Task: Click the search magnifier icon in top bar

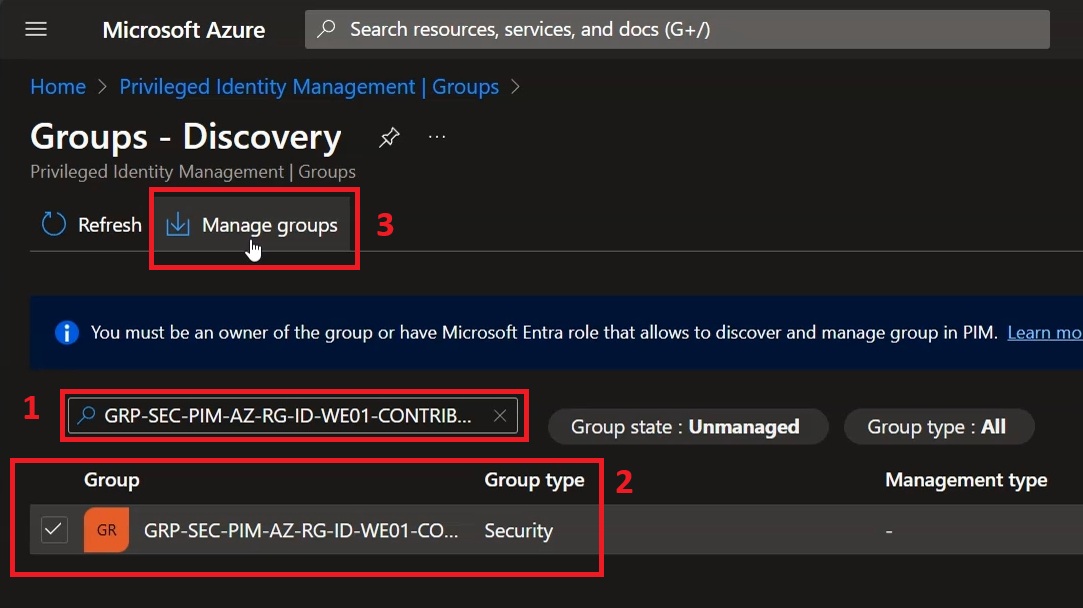Action: [326, 29]
